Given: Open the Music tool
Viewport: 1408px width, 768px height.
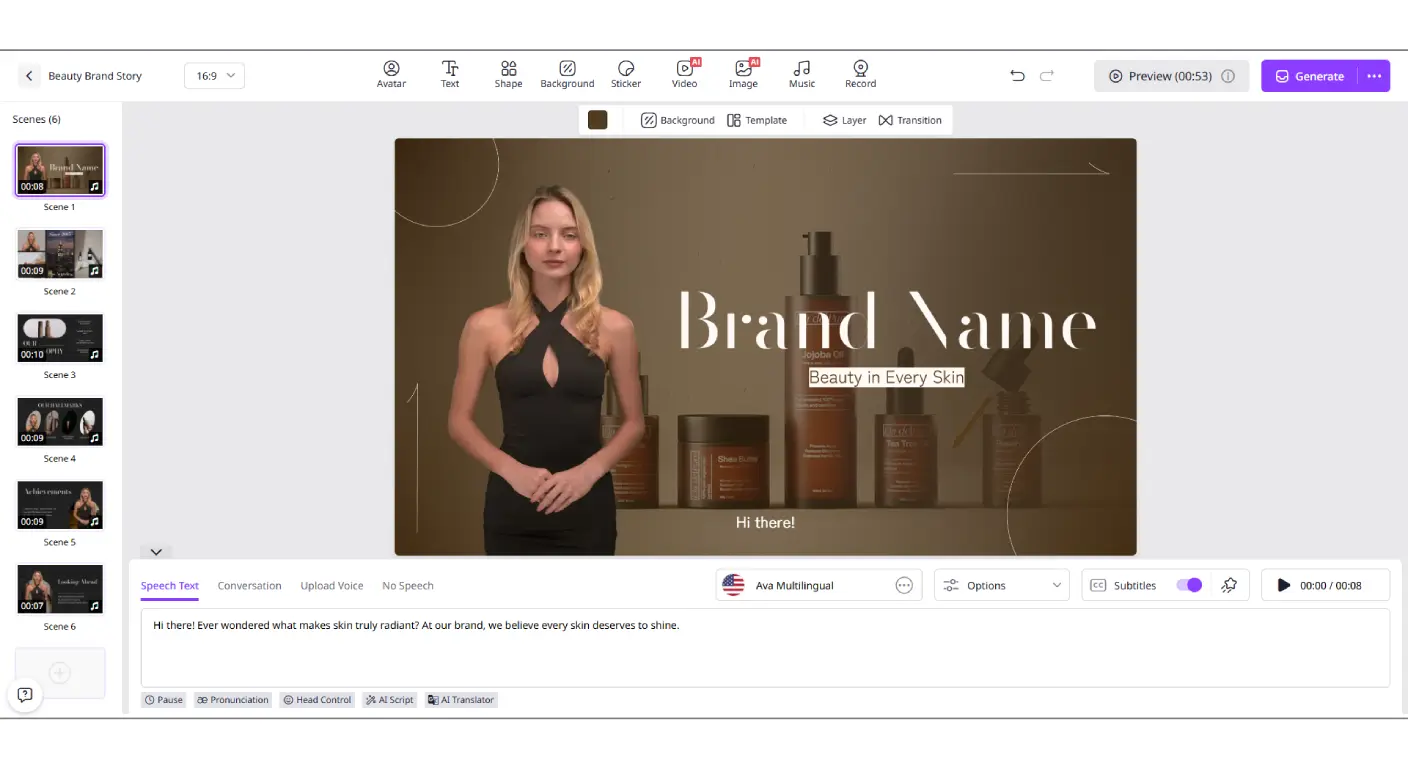Looking at the screenshot, I should click(801, 75).
